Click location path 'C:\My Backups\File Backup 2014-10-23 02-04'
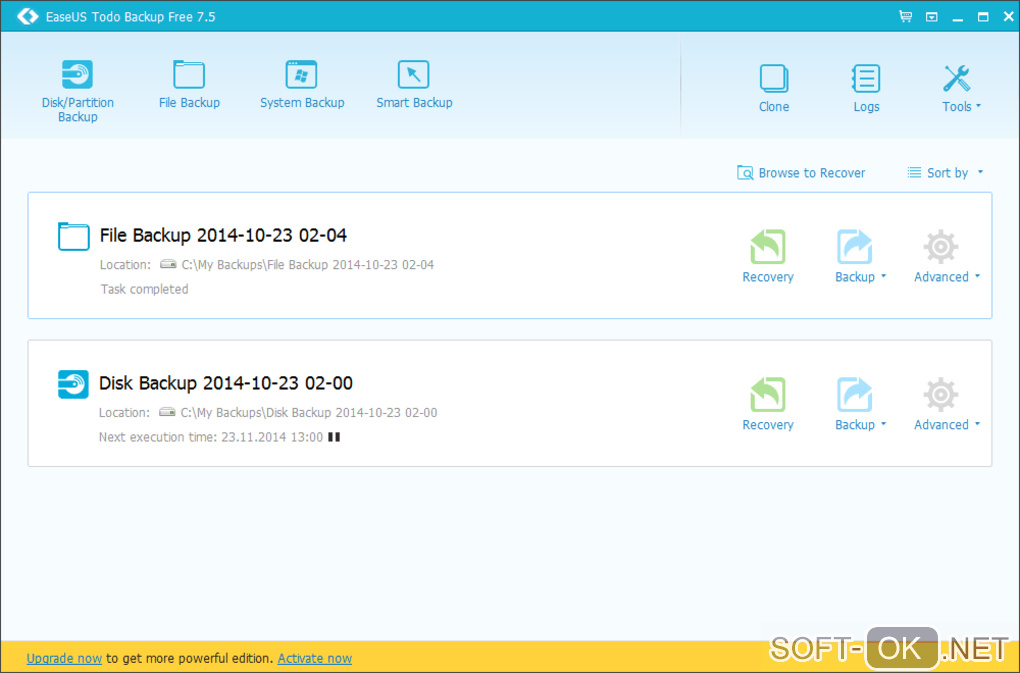1020x673 pixels. (308, 265)
